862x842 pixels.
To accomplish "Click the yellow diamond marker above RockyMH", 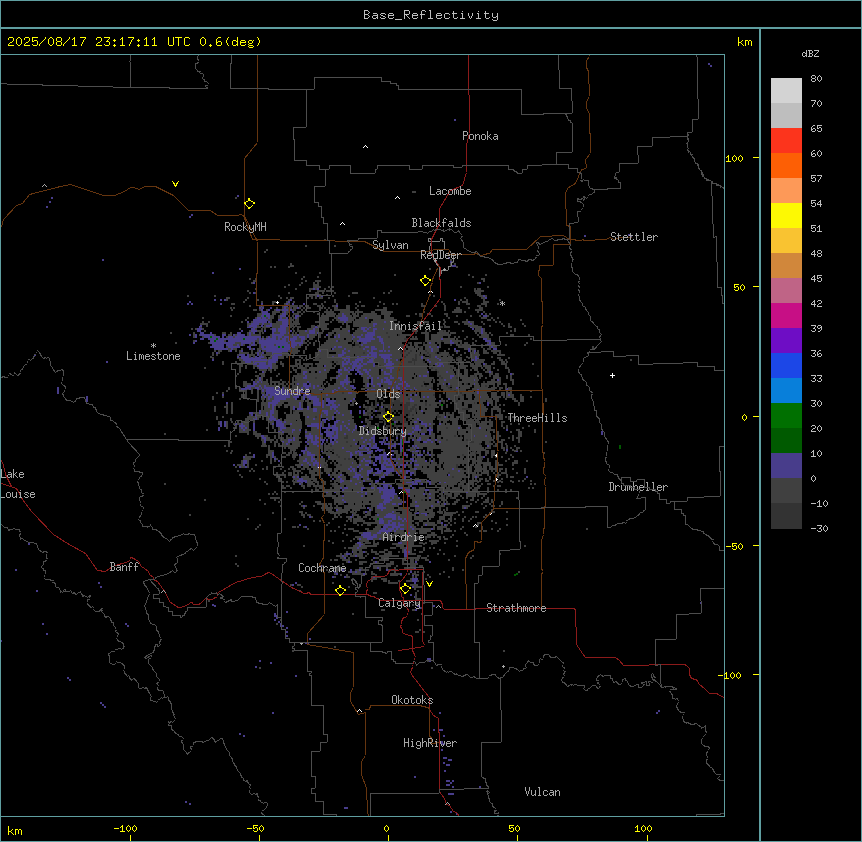I will pos(249,204).
